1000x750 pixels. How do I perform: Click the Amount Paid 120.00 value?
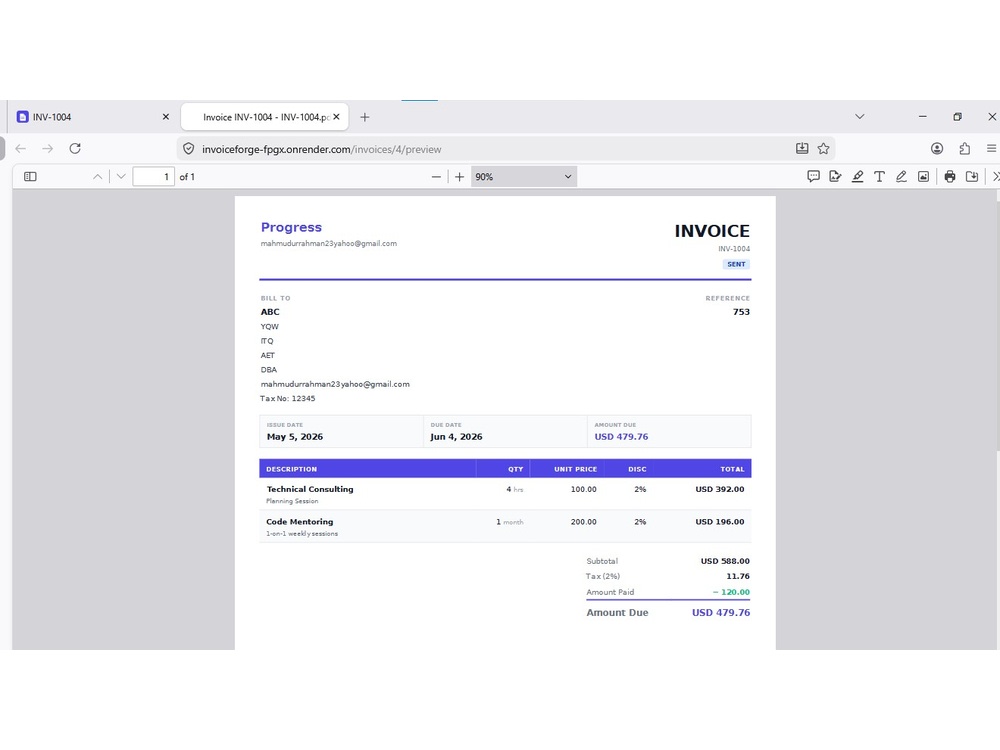pos(731,592)
